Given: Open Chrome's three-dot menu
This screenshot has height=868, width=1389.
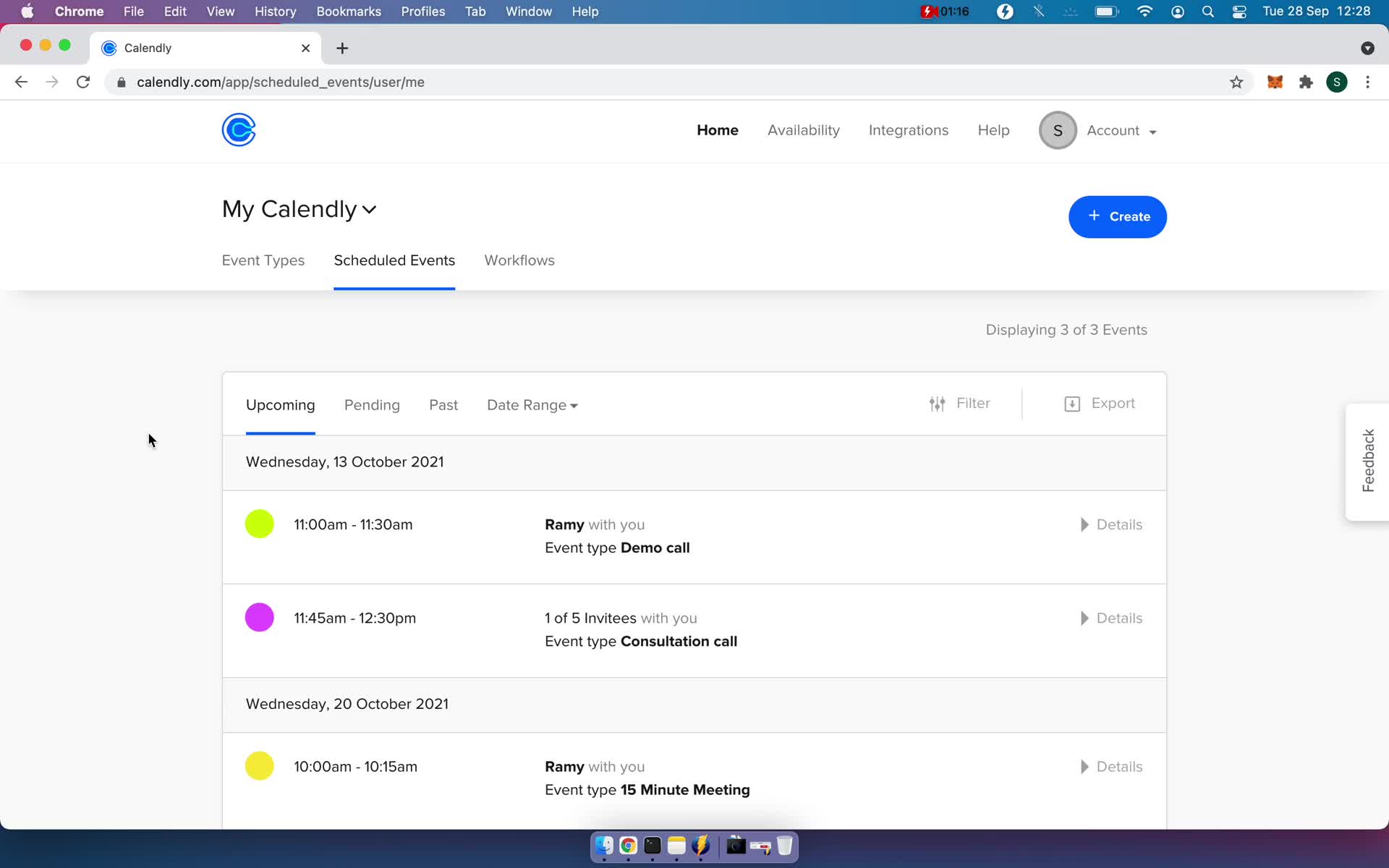Looking at the screenshot, I should [1367, 82].
